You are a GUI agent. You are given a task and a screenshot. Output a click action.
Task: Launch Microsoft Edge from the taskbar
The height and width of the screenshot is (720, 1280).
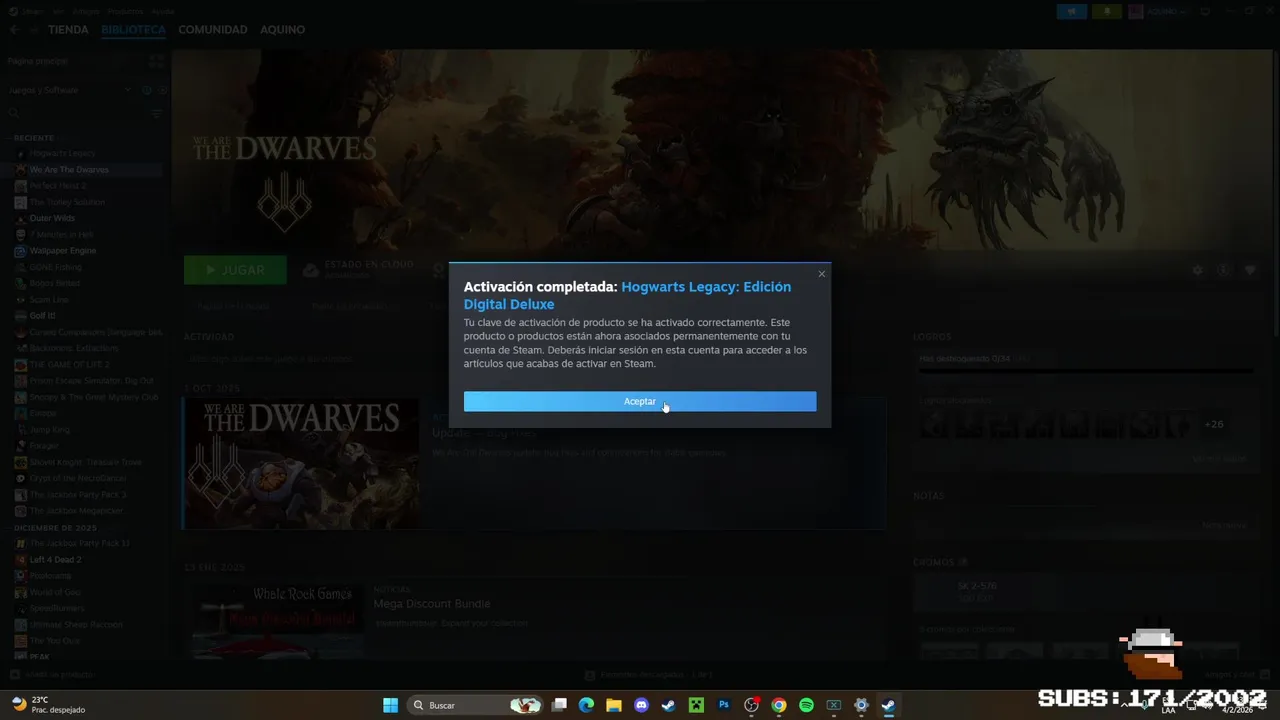587,705
